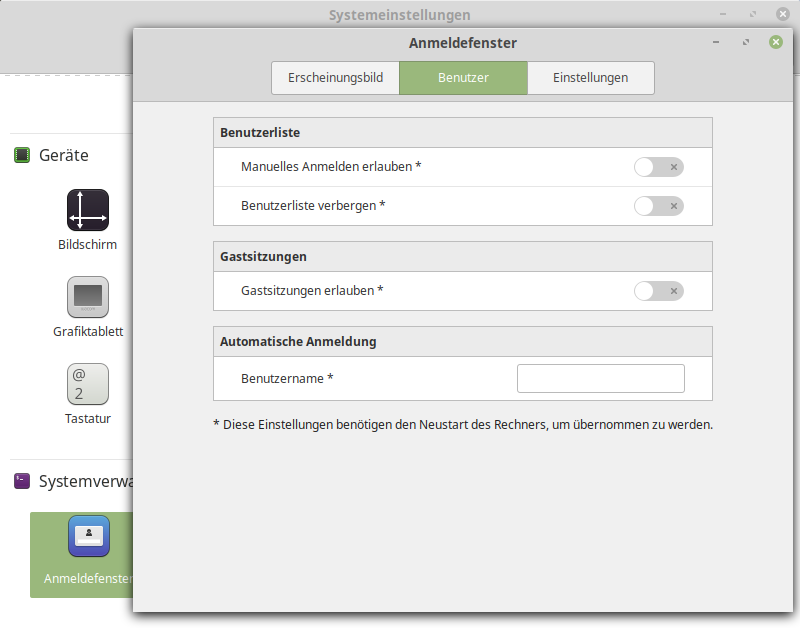
Task: Click the Anmeldefenster window title icon area
Action: 463,43
